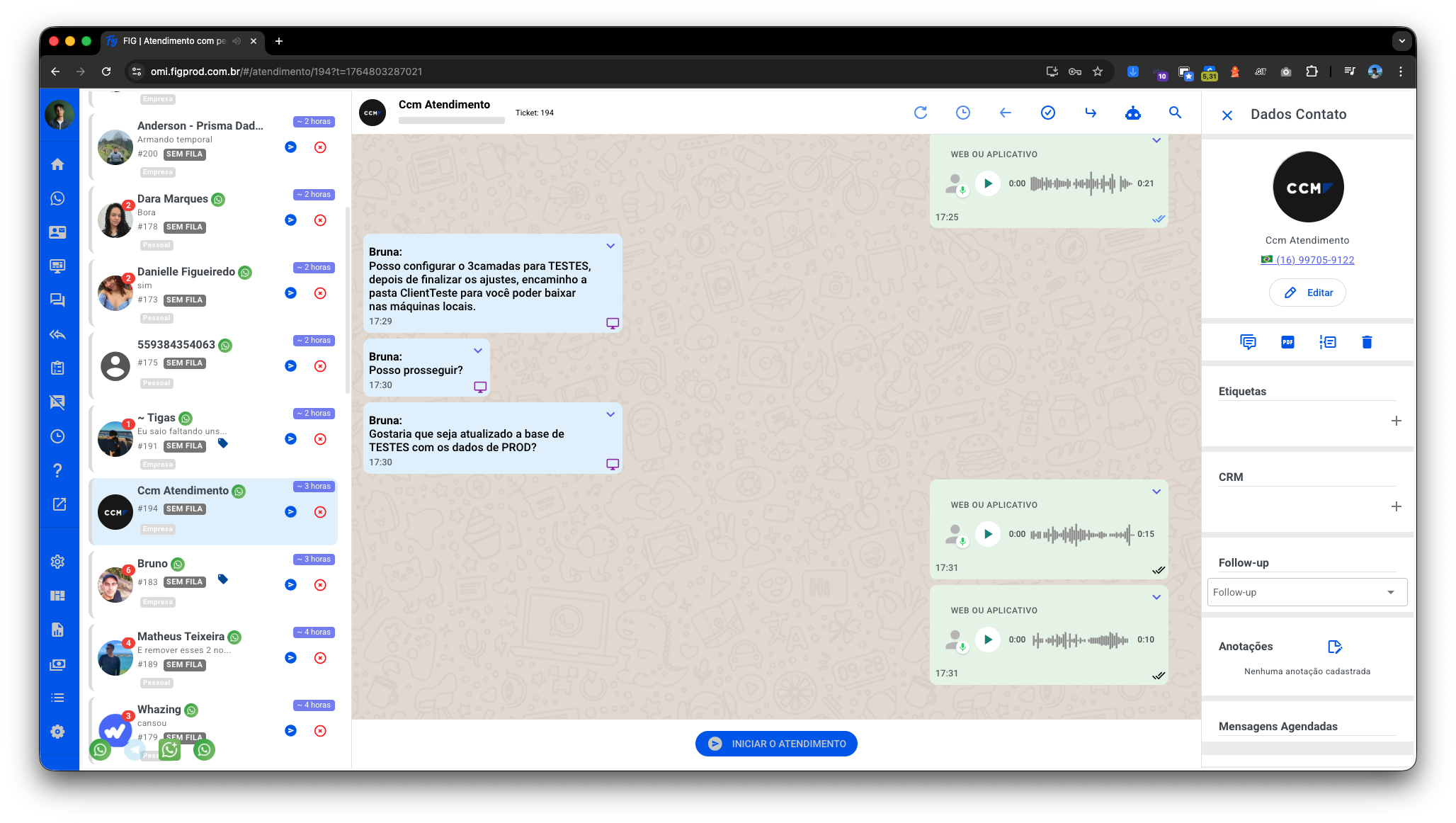Open message search magnifier icon
This screenshot has height=823, width=1456.
tap(1175, 113)
